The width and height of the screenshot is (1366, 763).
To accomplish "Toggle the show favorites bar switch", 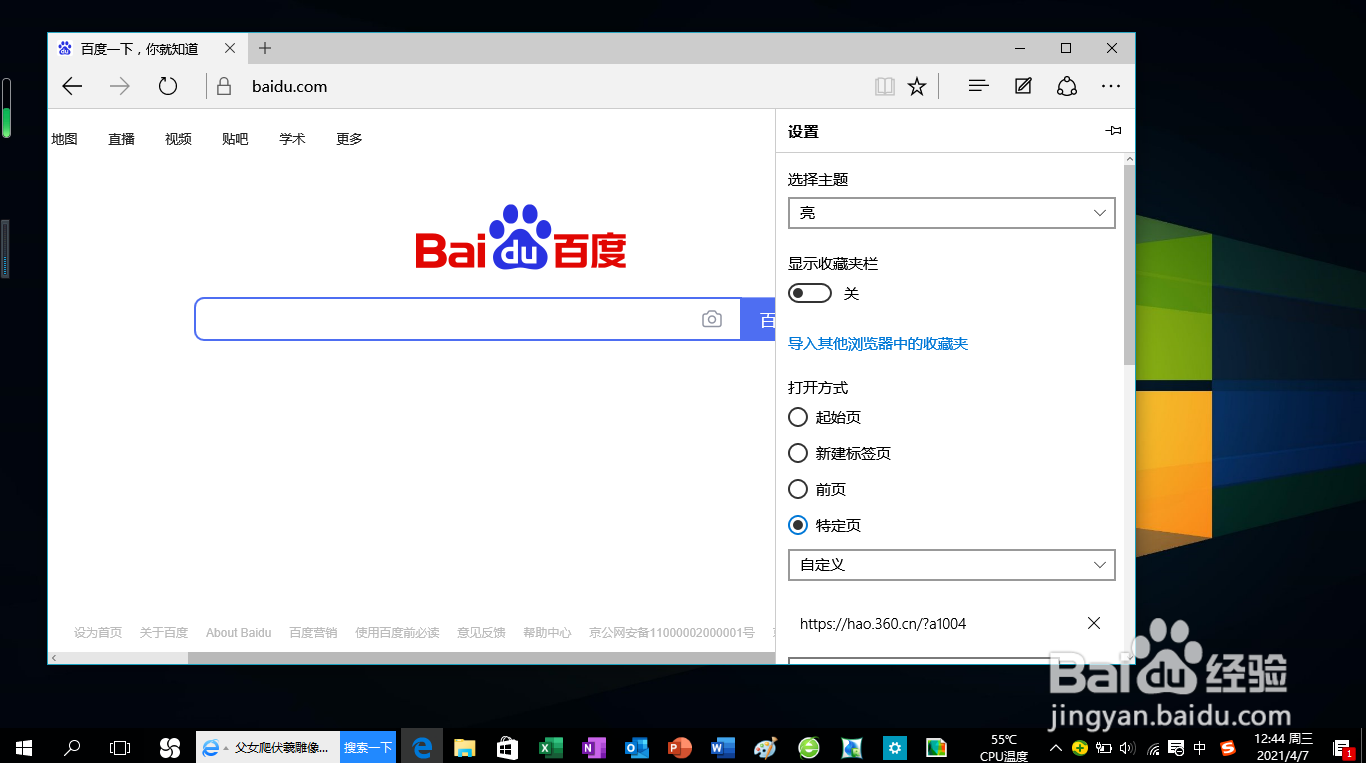I will pyautogui.click(x=810, y=293).
